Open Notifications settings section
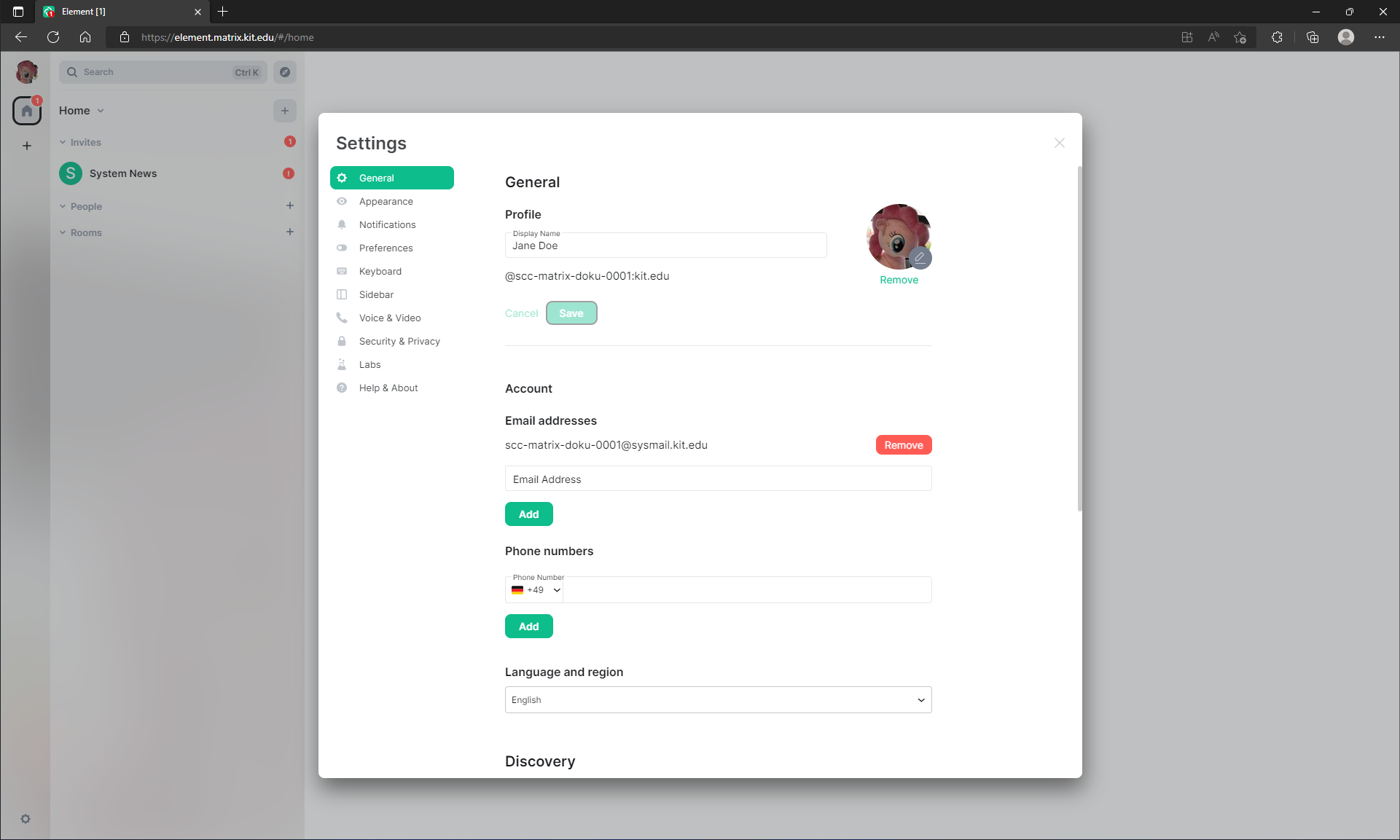The image size is (1400, 840). pos(387,224)
